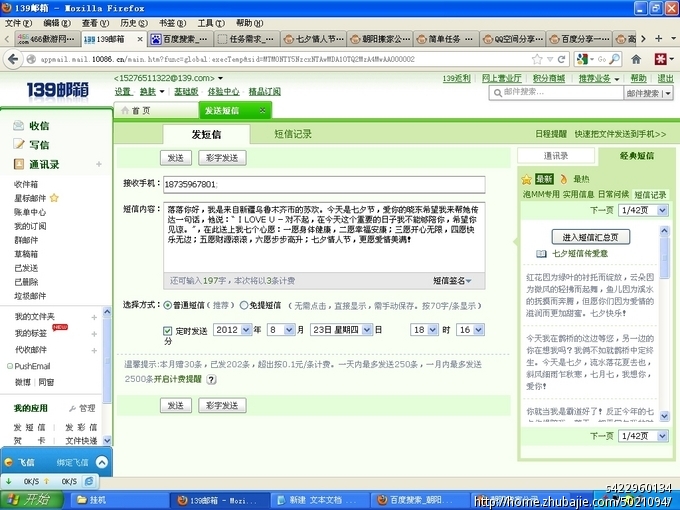Reload the page with refresh icon
The width and height of the screenshot is (680, 510).
coord(562,59)
